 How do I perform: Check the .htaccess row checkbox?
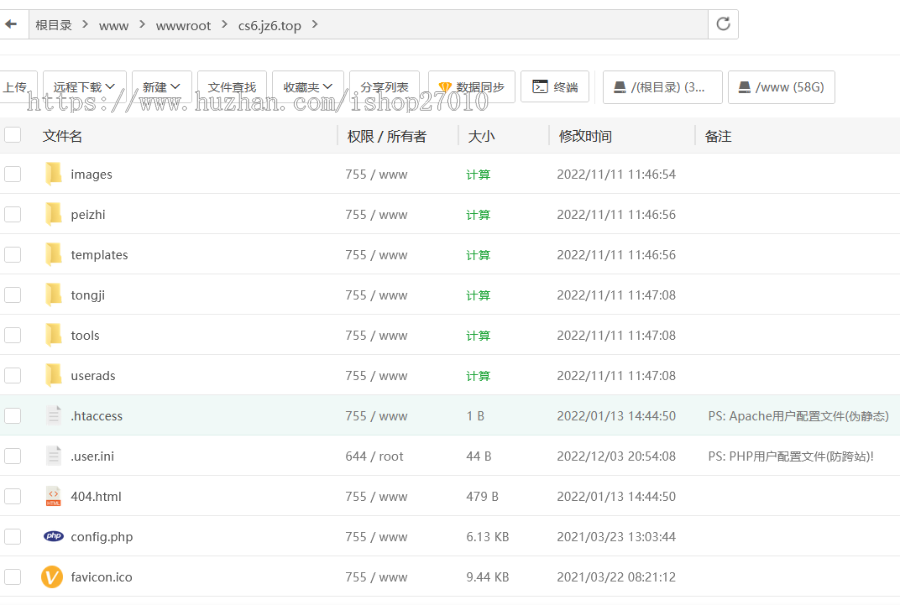point(13,416)
